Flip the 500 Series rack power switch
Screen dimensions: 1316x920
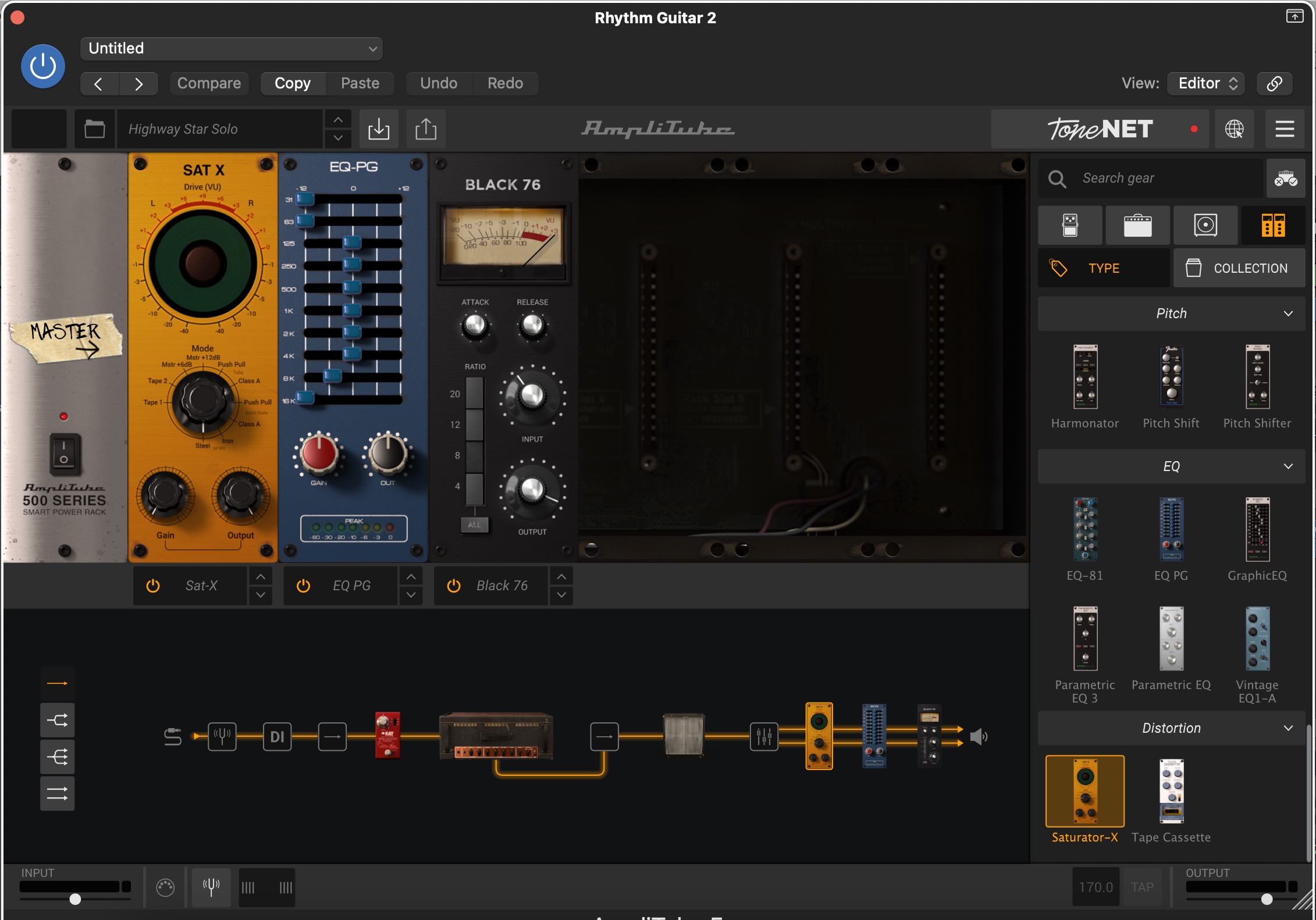64,452
